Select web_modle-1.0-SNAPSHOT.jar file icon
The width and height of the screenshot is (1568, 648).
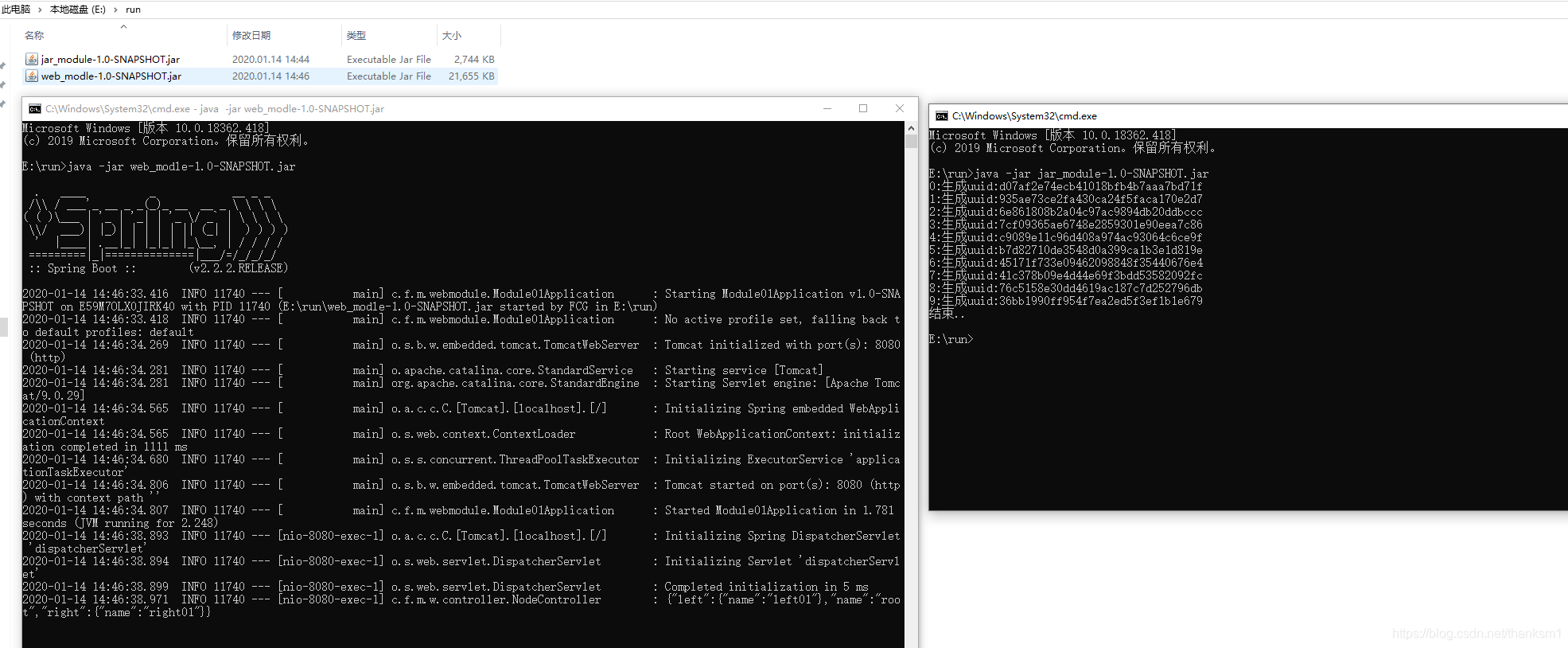coord(32,76)
